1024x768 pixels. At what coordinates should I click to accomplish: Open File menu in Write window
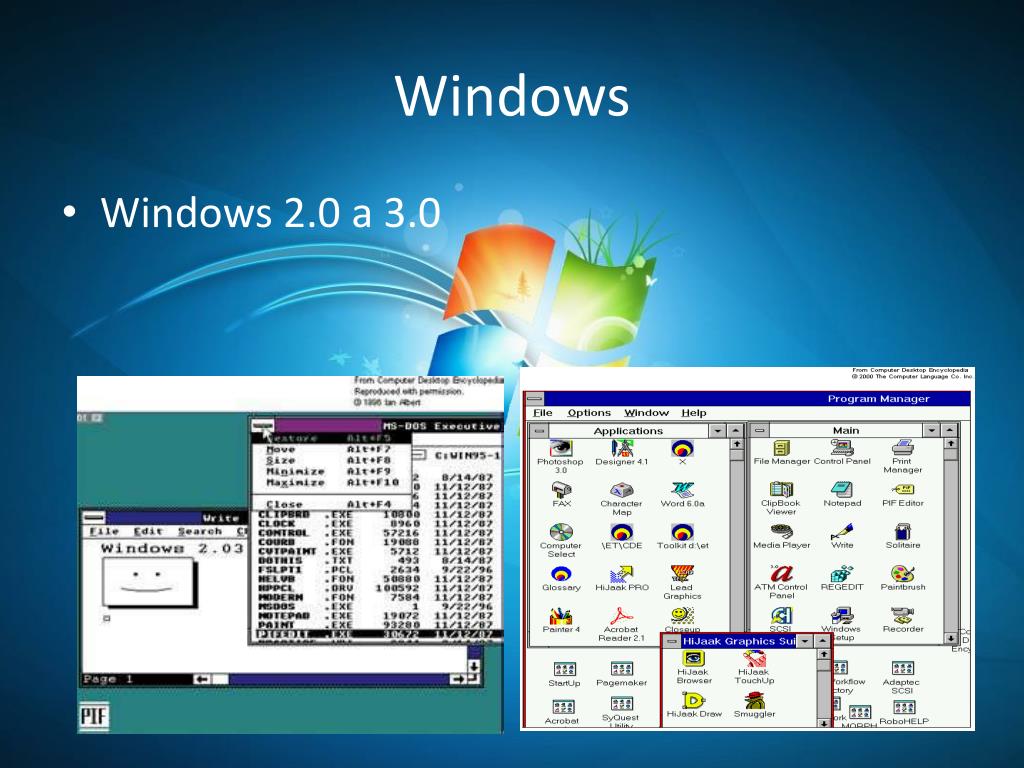[x=104, y=532]
